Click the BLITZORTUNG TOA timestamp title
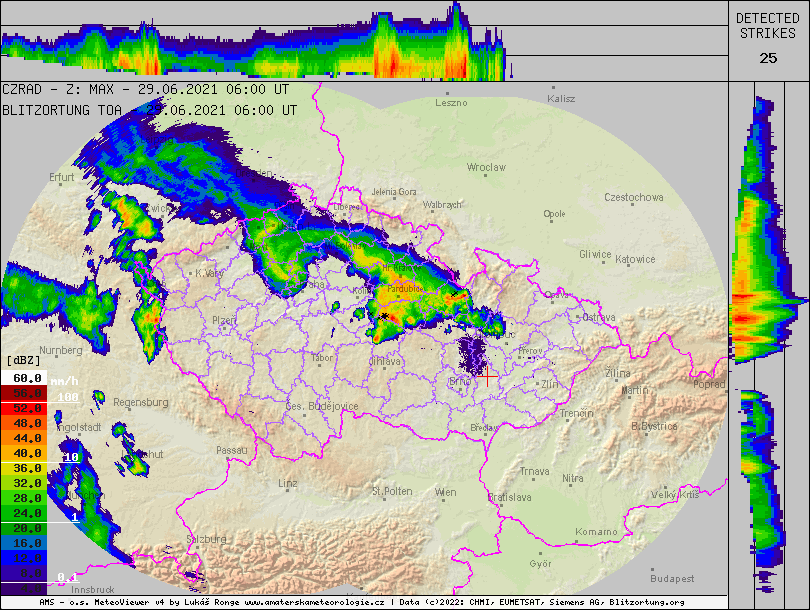Viewport: 810px width, 610px height. pos(149,110)
